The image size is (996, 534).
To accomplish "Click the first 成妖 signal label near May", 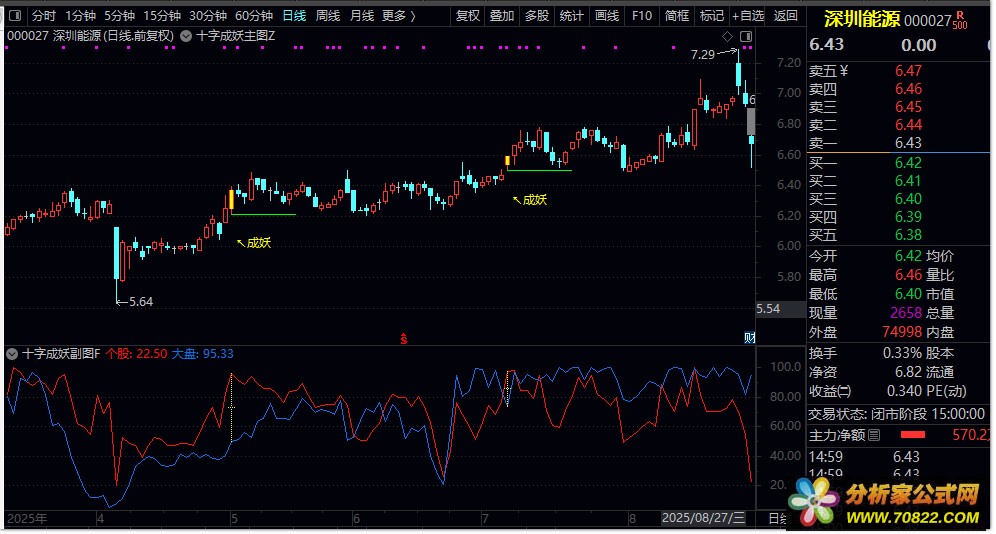I will 259,243.
